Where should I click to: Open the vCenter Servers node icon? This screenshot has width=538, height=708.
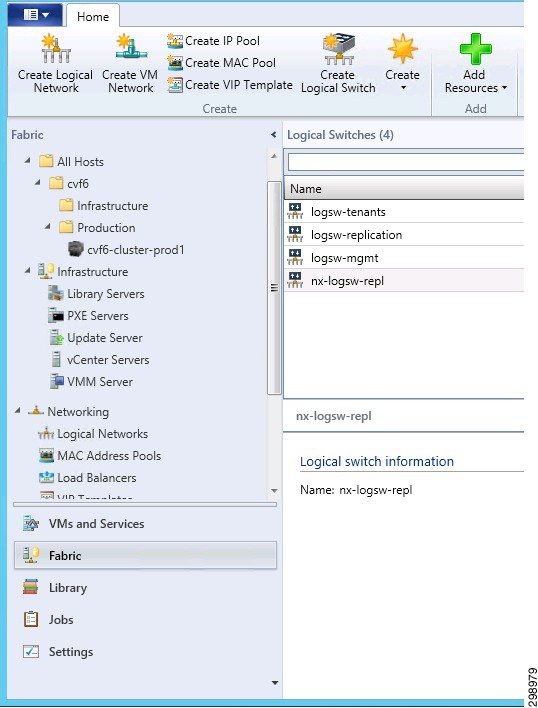coord(56,359)
